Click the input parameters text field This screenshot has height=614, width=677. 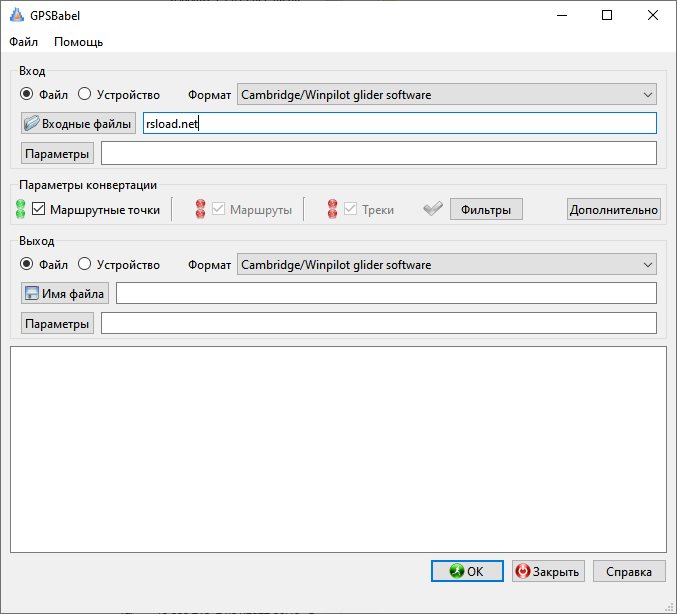(x=379, y=154)
